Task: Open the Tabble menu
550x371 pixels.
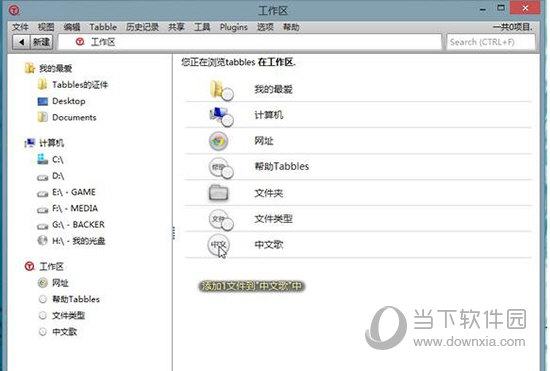Action: point(103,27)
